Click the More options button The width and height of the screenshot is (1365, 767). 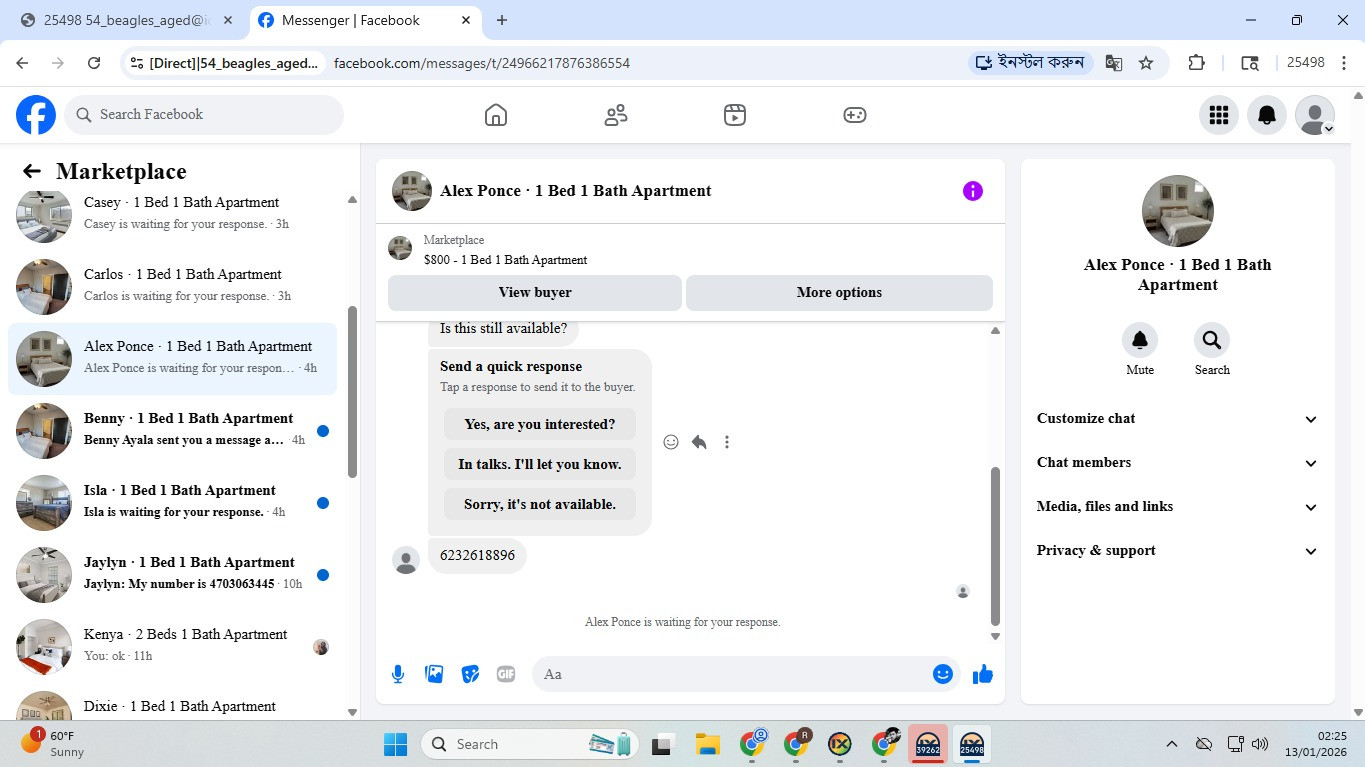[839, 293]
